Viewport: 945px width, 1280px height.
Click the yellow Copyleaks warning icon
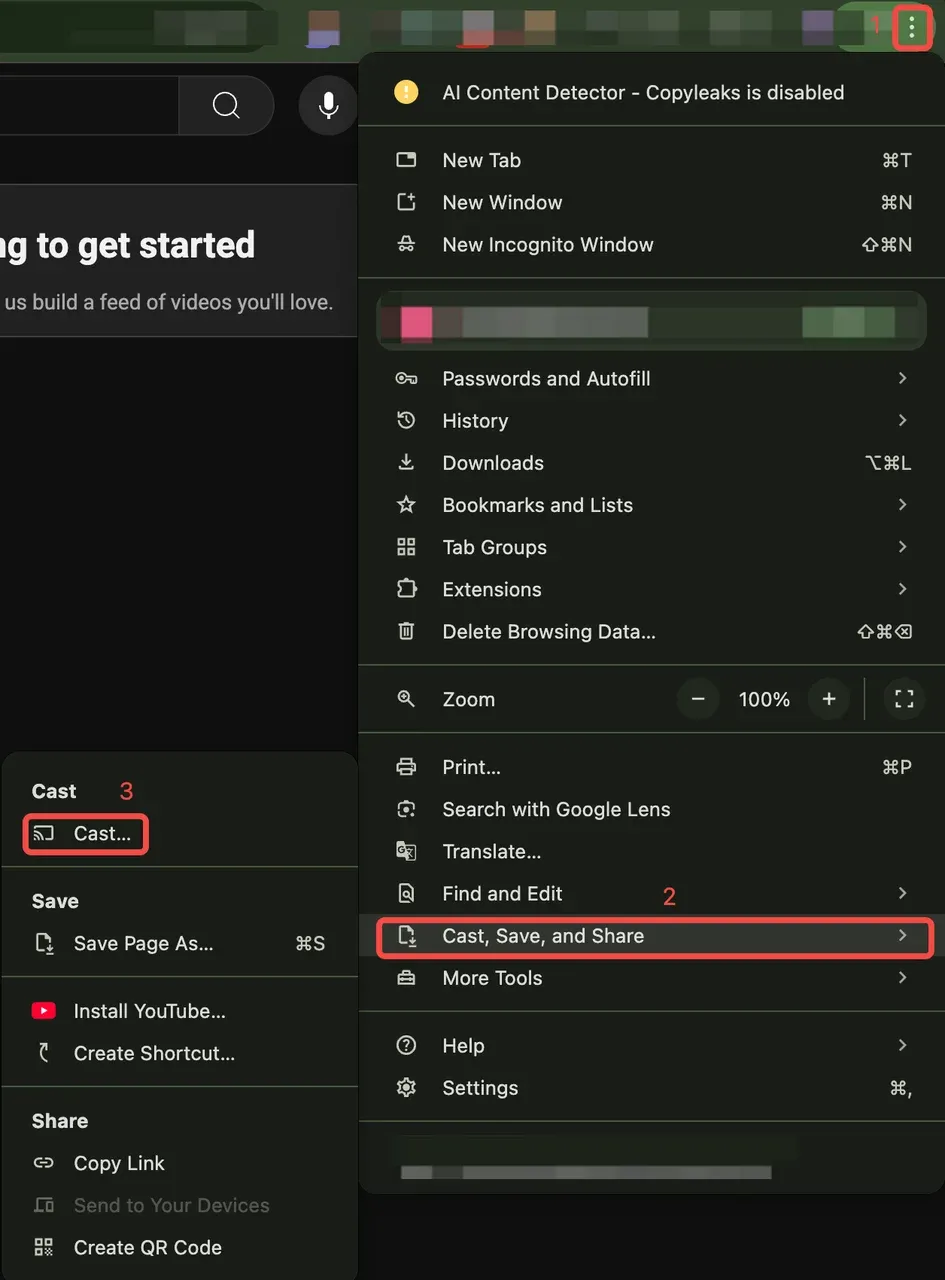(406, 92)
